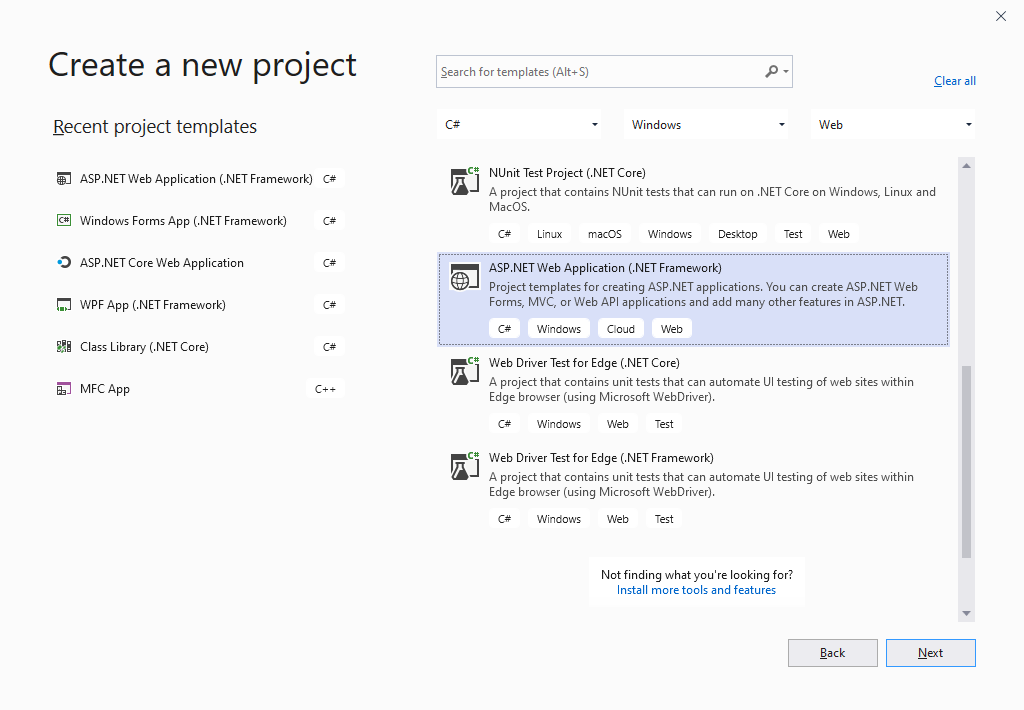
Task: Click the template list scroll down arrow
Action: click(967, 613)
